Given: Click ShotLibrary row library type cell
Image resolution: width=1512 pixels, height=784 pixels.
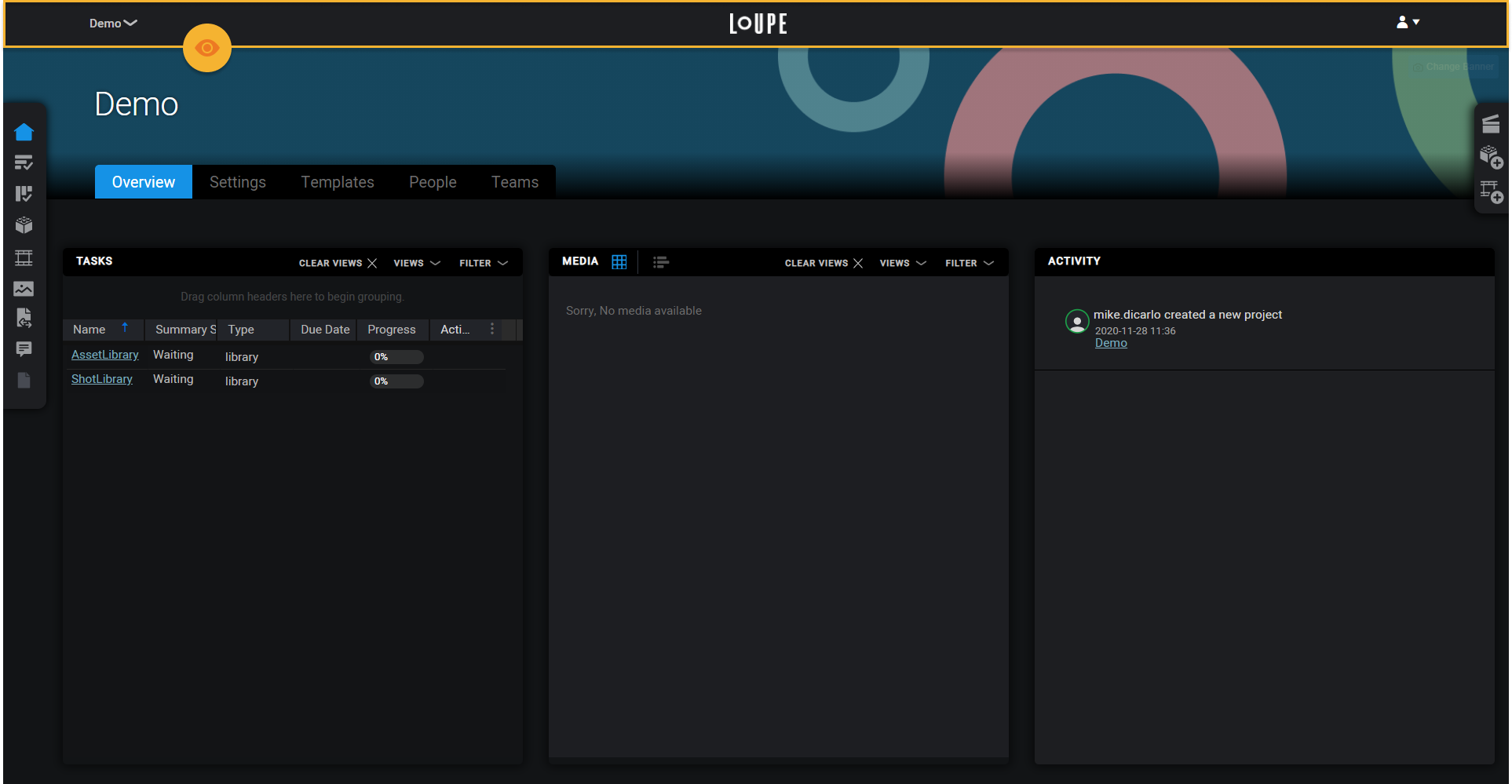Looking at the screenshot, I should click(242, 381).
